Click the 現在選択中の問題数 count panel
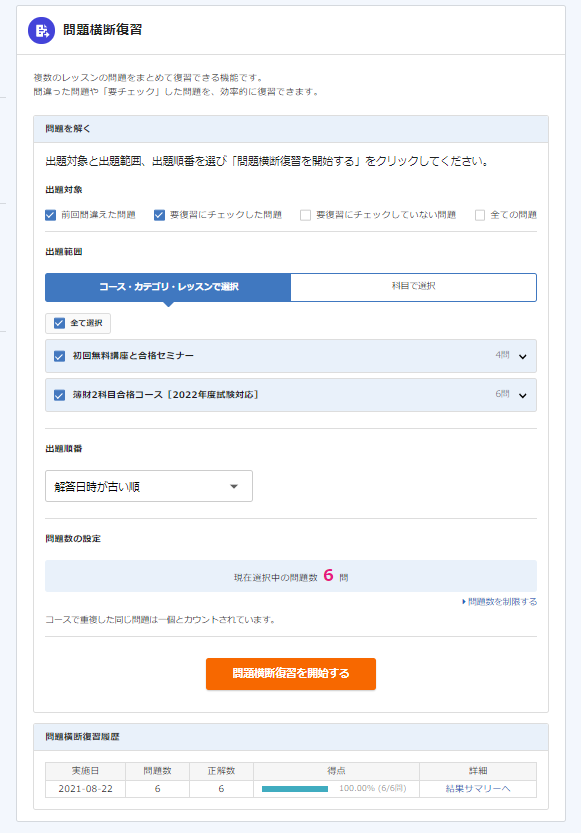This screenshot has width=581, height=833. [291, 576]
